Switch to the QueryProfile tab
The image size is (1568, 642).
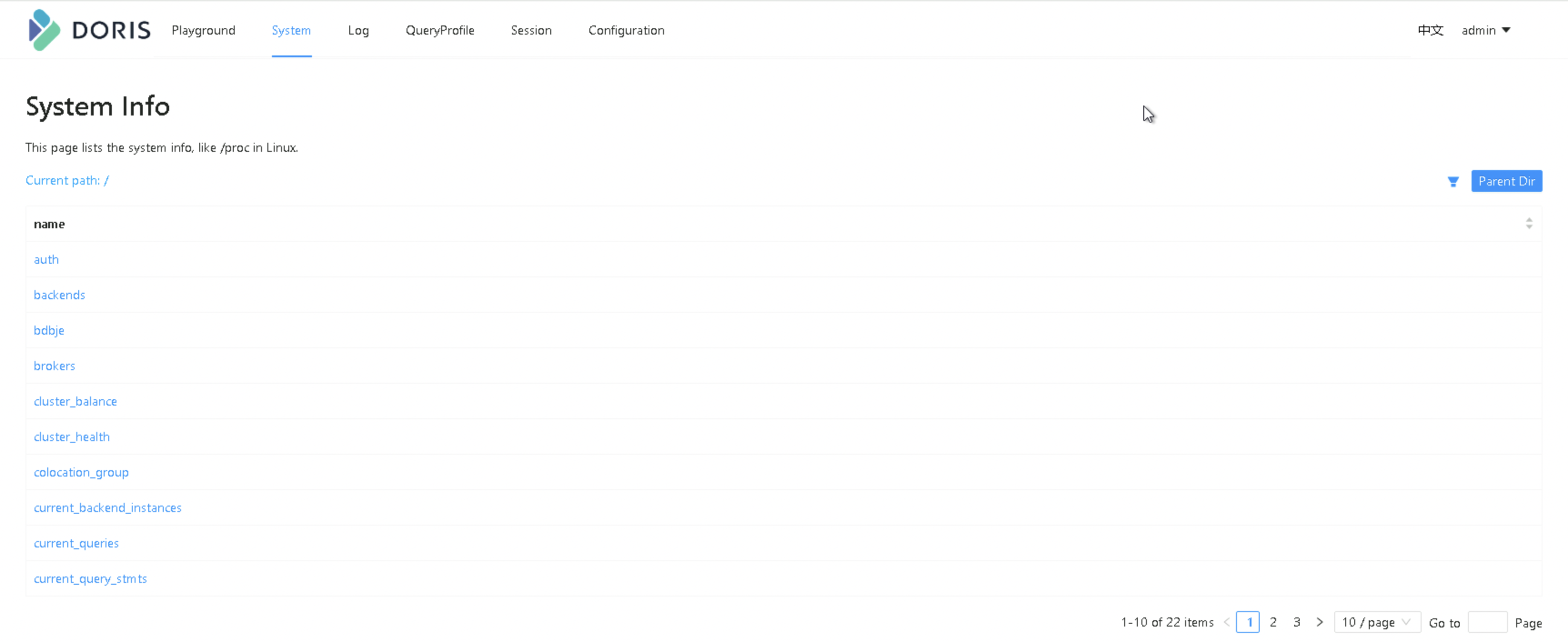439,30
